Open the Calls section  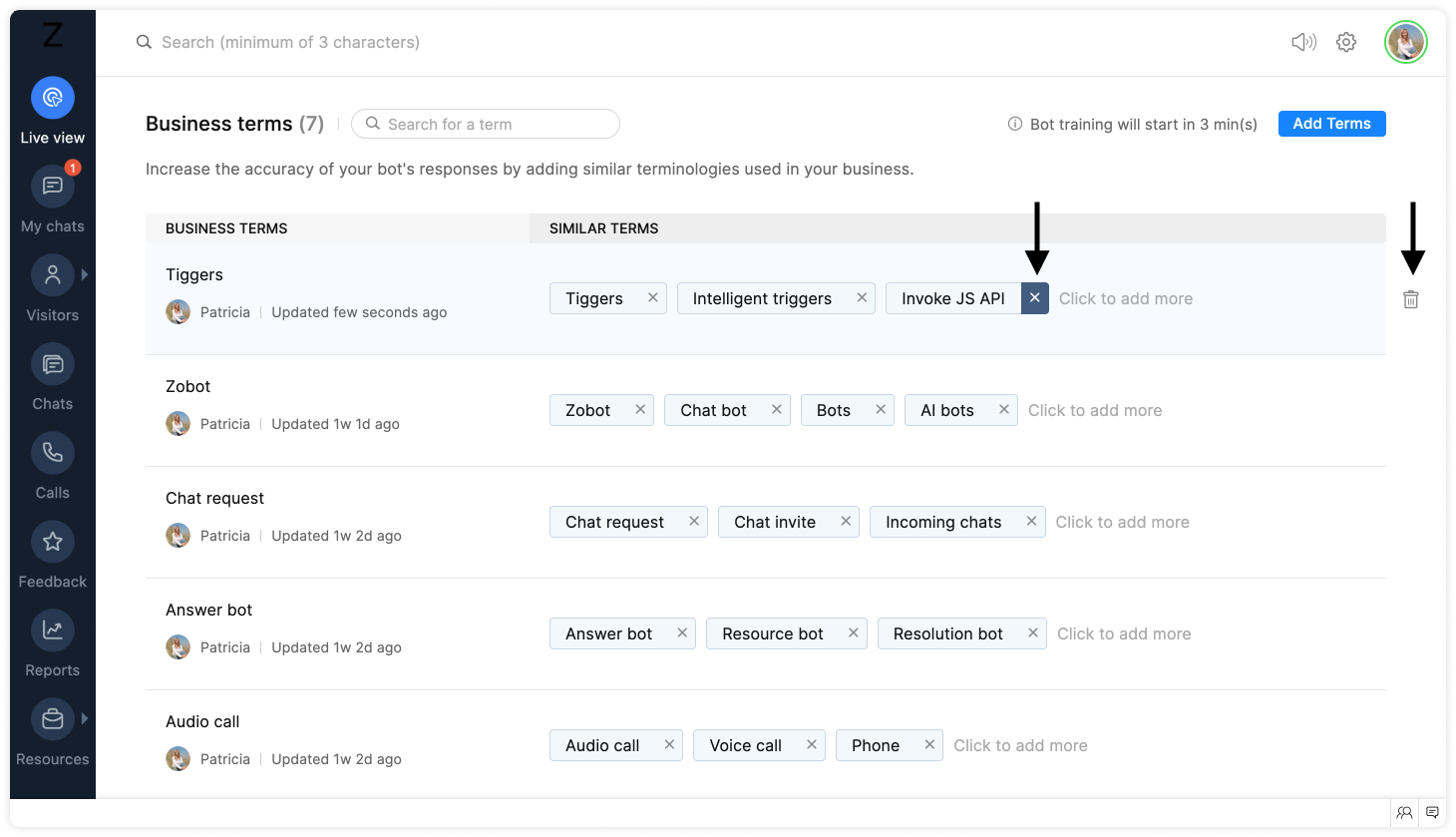[x=53, y=453]
